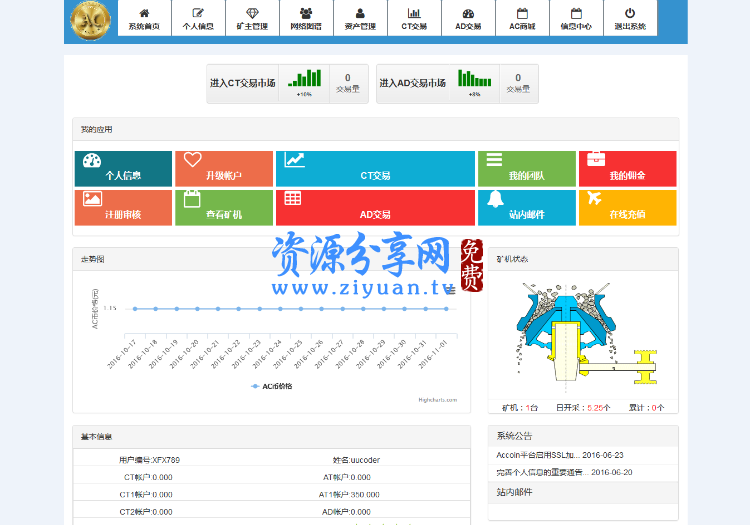Click the AD market +8% green bars chart
The width and height of the screenshot is (750, 525).
(474, 83)
